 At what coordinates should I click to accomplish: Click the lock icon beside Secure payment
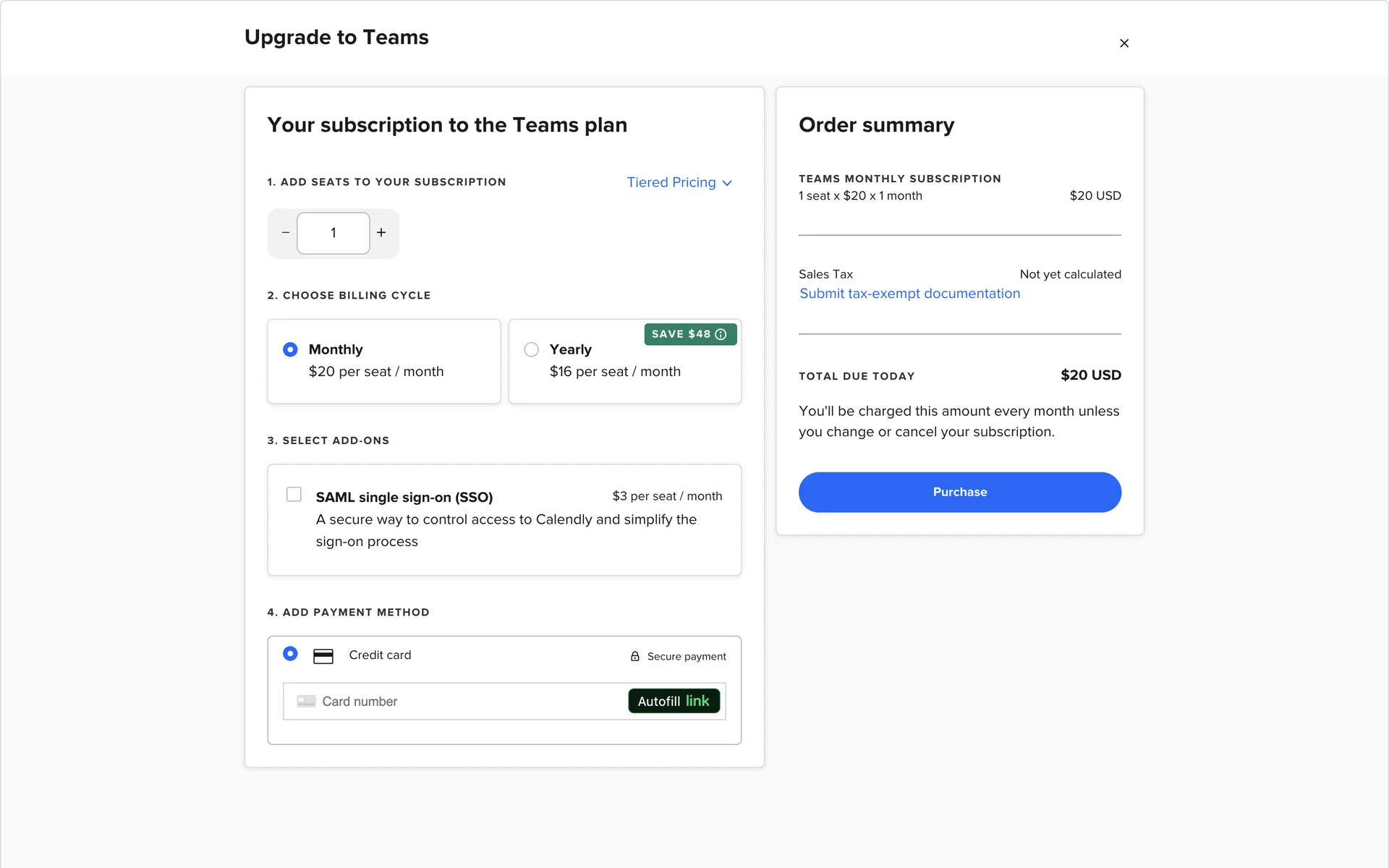click(x=635, y=656)
